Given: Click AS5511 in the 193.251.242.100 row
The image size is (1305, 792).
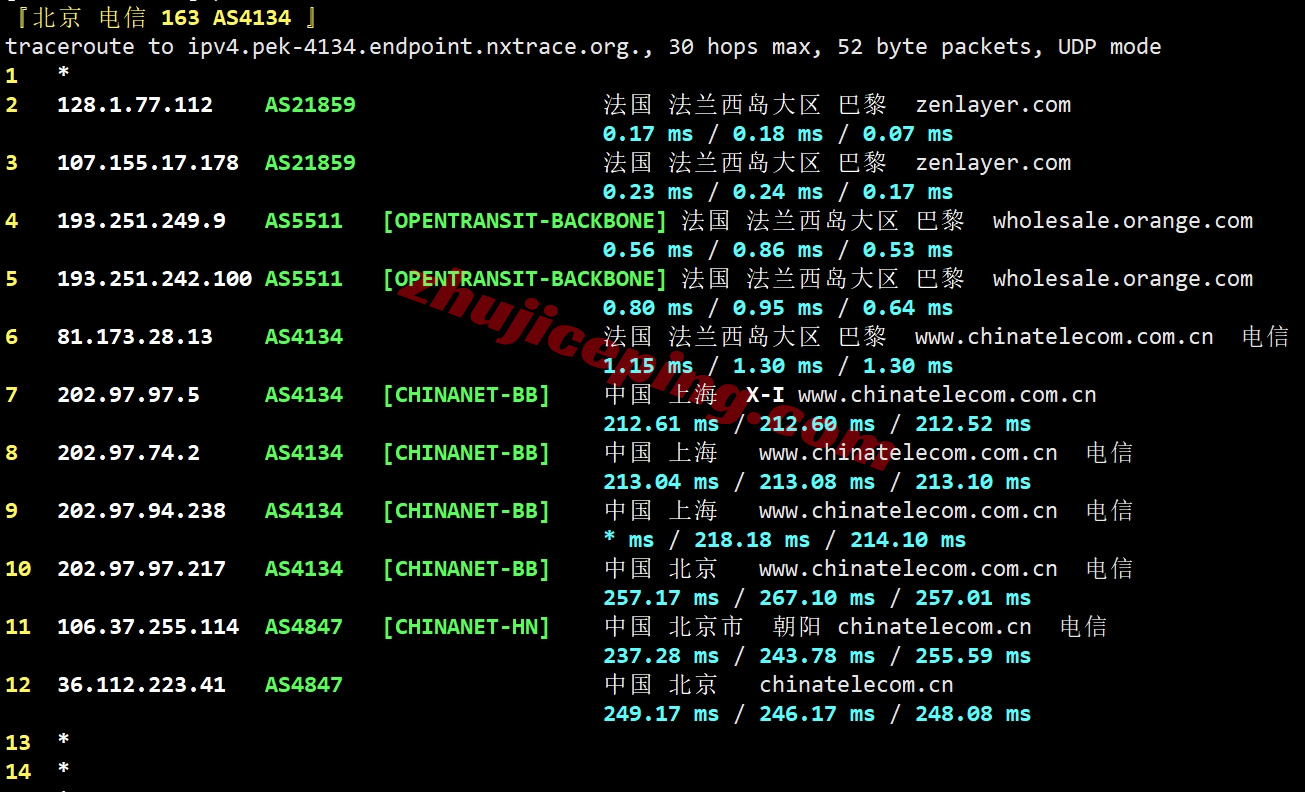Looking at the screenshot, I should tap(304, 279).
